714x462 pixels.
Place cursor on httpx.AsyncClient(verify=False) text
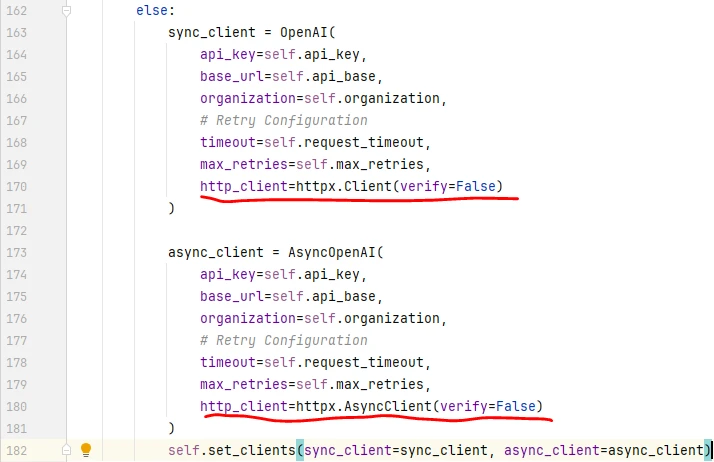[419, 406]
